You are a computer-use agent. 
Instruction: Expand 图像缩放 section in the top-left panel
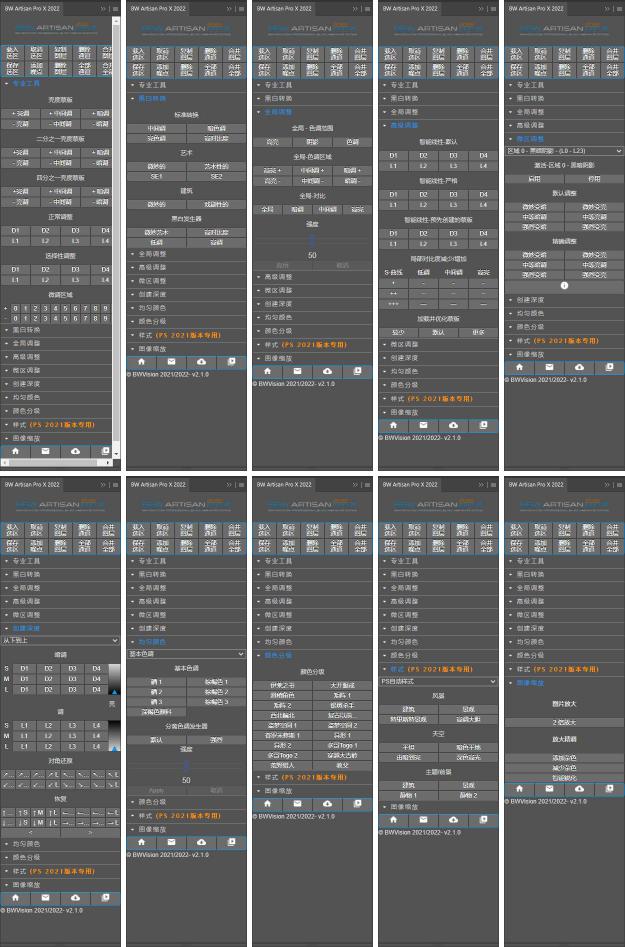(29, 438)
